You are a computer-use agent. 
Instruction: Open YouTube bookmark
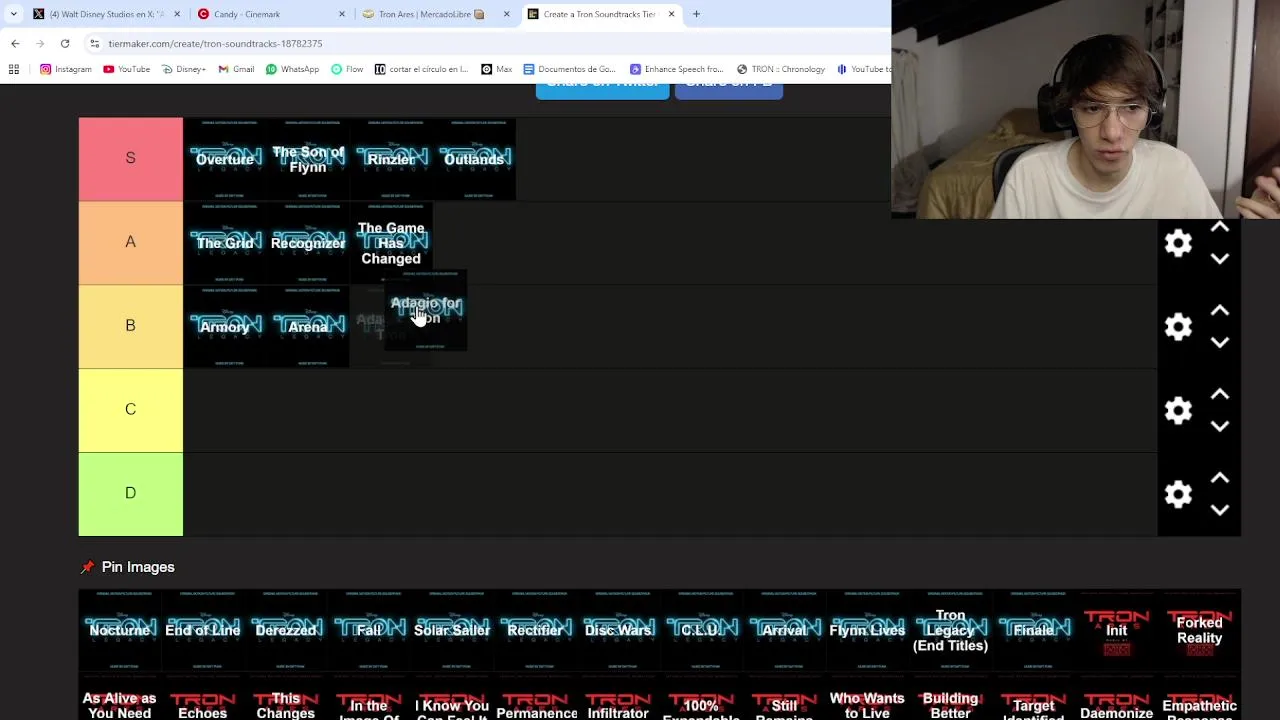[x=126, y=69]
